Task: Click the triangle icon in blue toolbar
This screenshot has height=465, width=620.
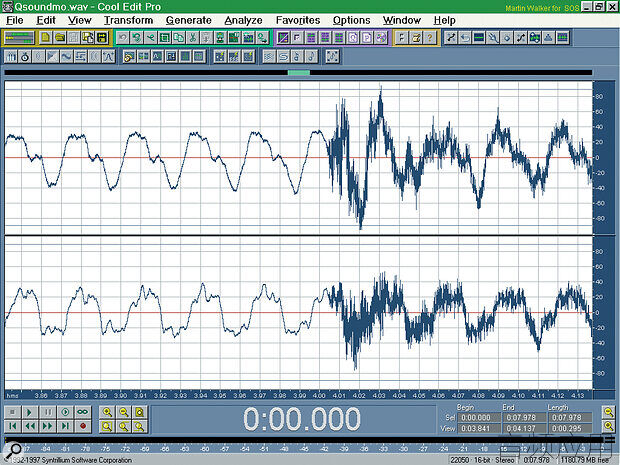Action: click(548, 38)
